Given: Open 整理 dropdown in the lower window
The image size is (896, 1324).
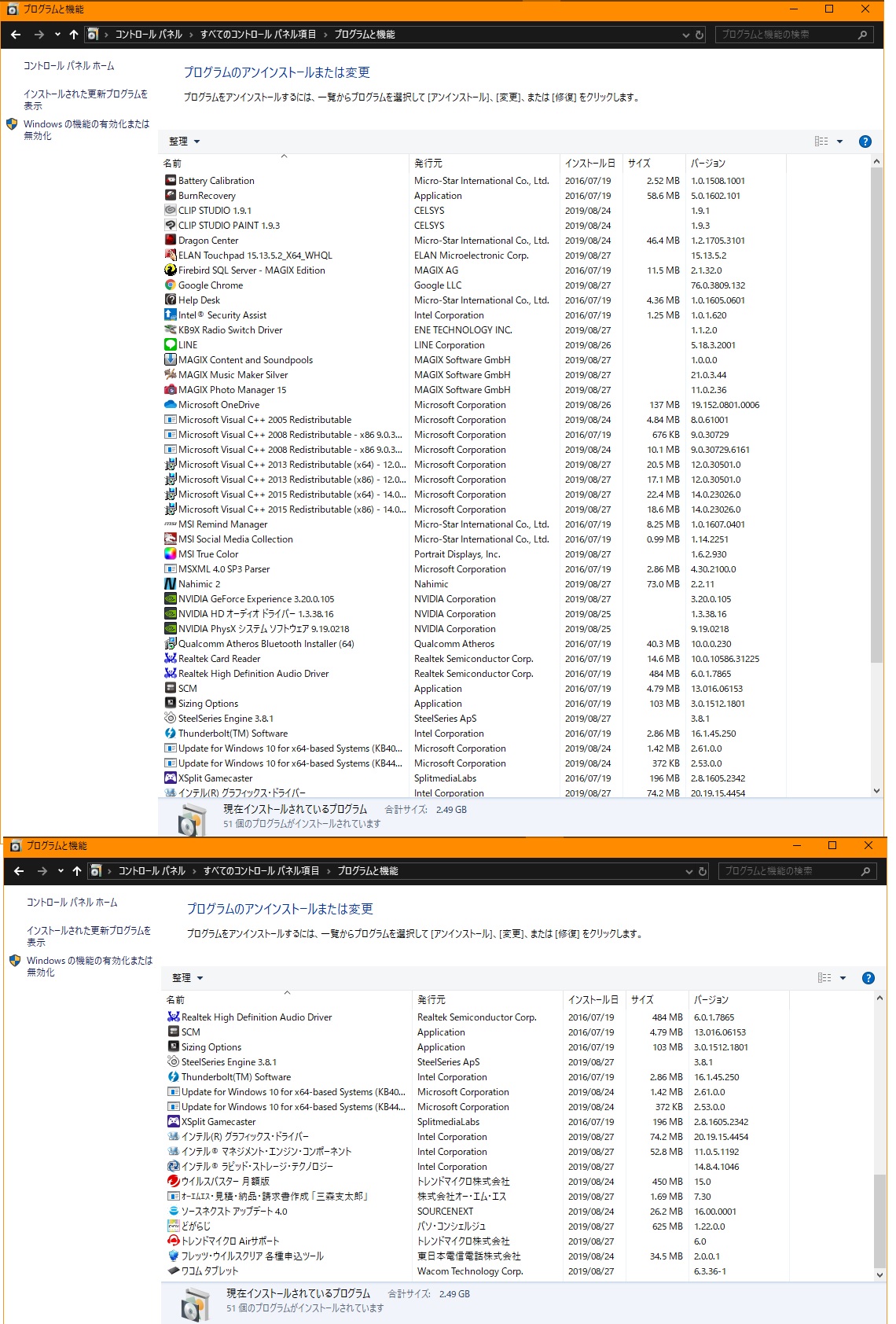Looking at the screenshot, I should pos(188,978).
